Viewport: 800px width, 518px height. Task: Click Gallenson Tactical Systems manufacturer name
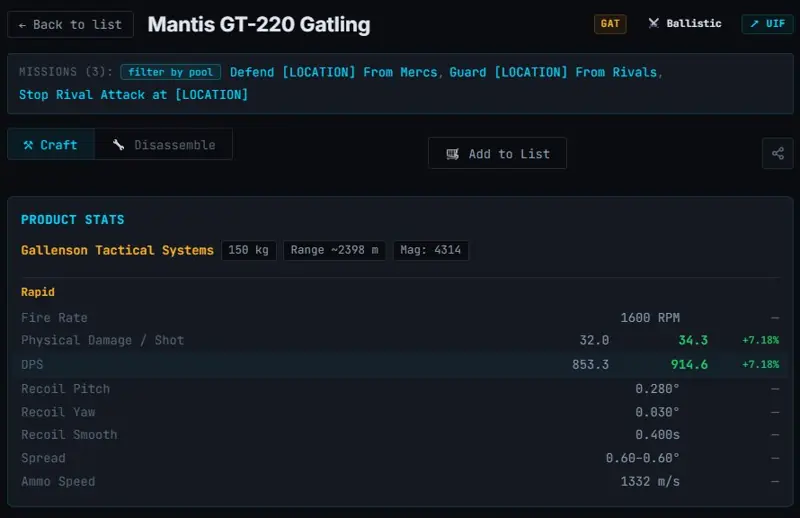click(117, 250)
